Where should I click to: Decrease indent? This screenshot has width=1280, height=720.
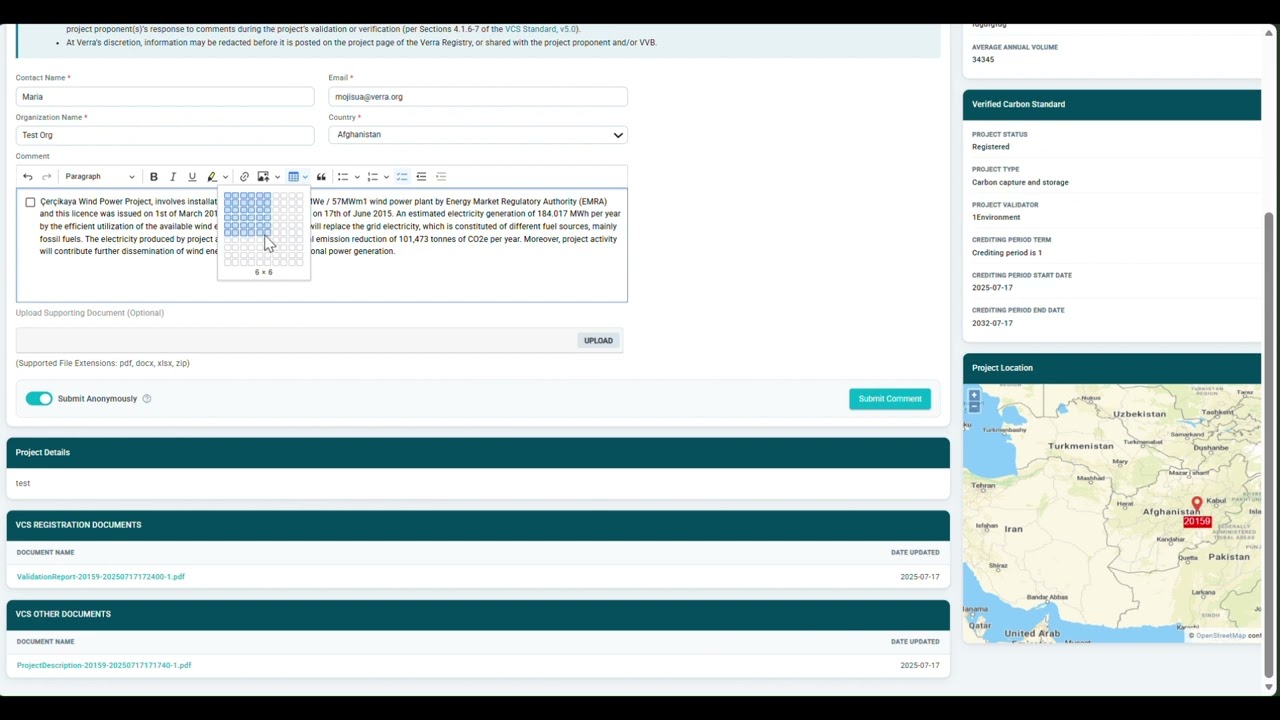[421, 177]
